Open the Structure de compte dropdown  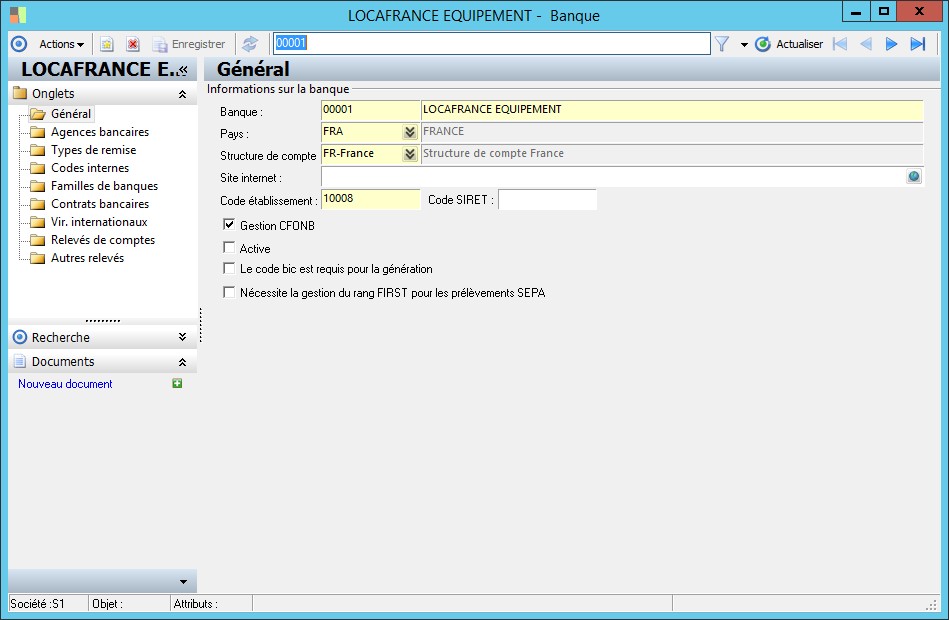(x=410, y=154)
